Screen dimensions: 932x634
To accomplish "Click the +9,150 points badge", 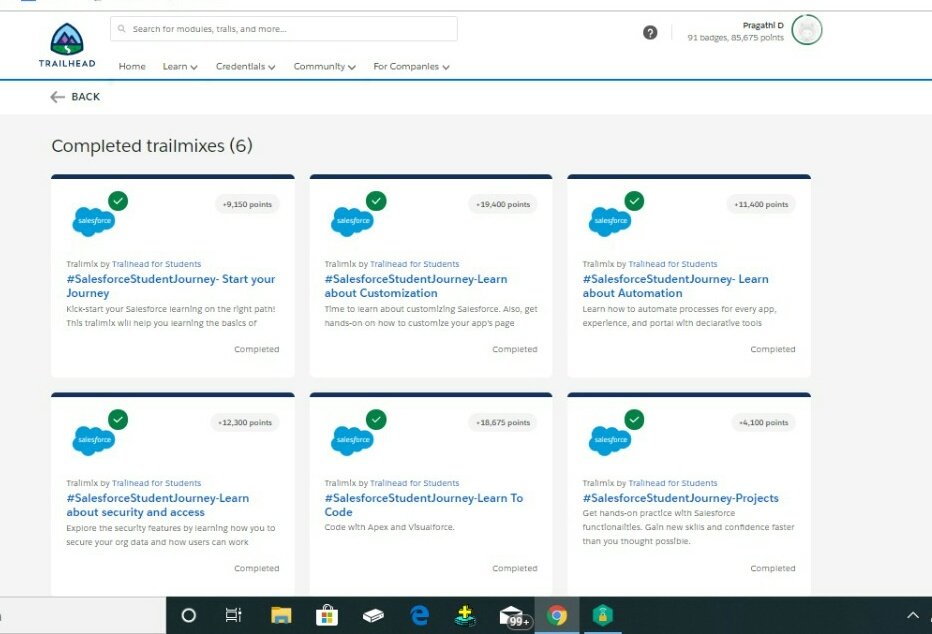I will pyautogui.click(x=247, y=204).
